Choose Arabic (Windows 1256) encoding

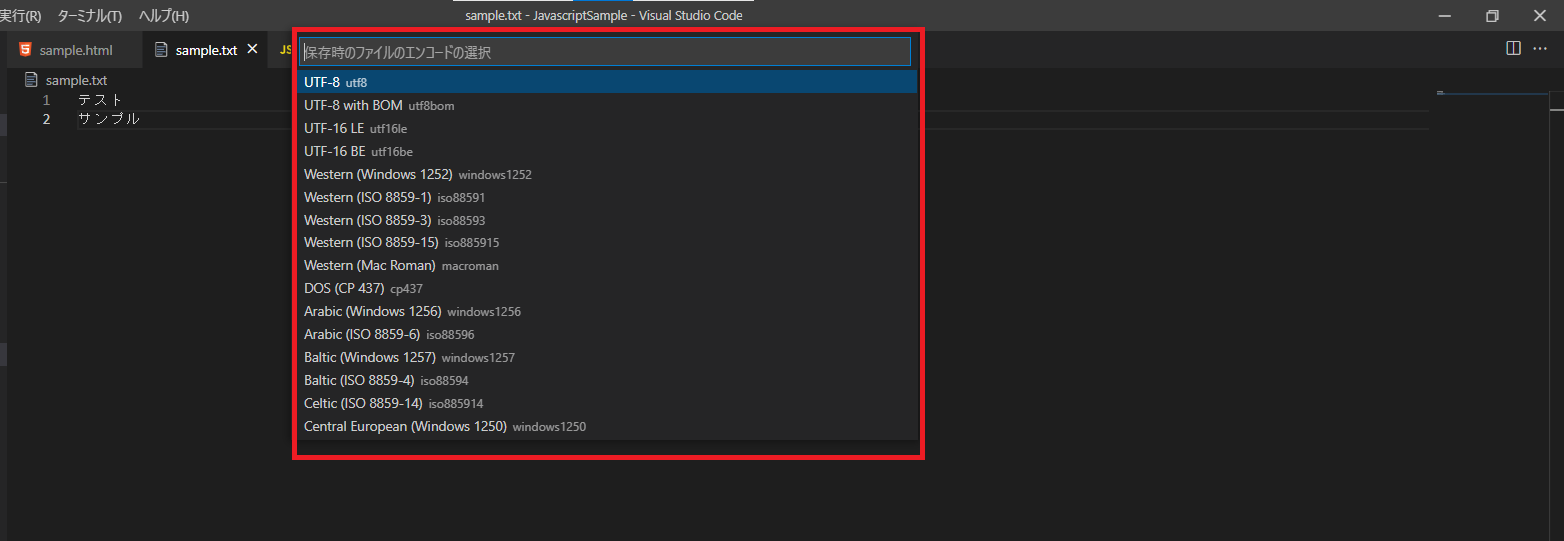click(607, 311)
